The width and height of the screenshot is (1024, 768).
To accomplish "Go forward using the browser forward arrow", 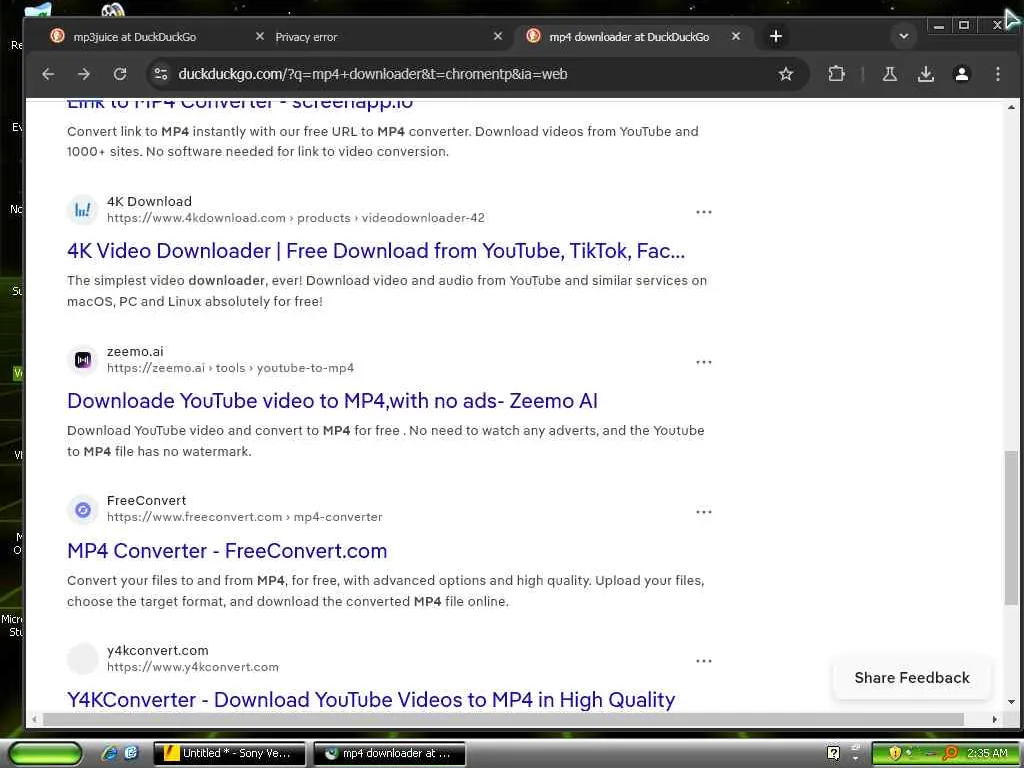I will [x=84, y=74].
